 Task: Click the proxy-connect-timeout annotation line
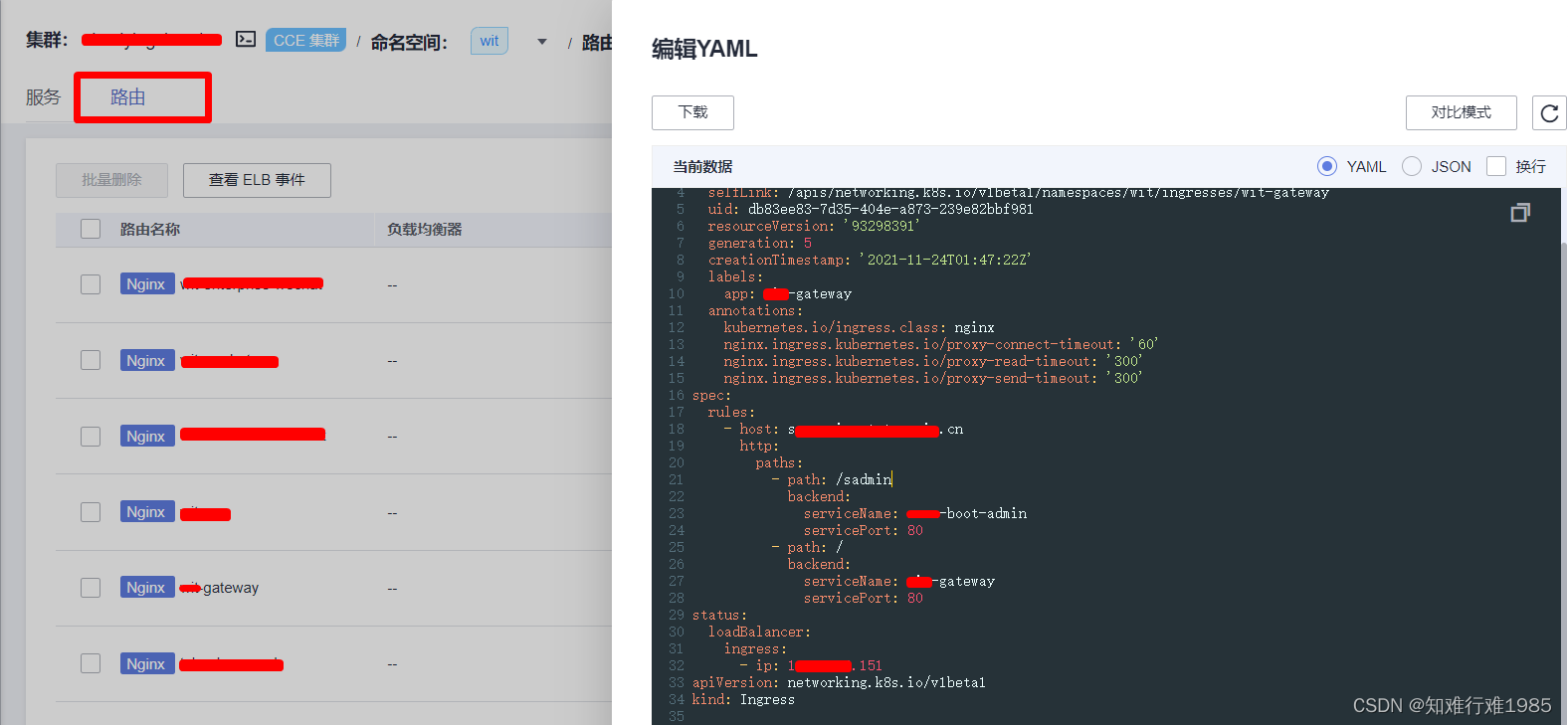coord(940,344)
